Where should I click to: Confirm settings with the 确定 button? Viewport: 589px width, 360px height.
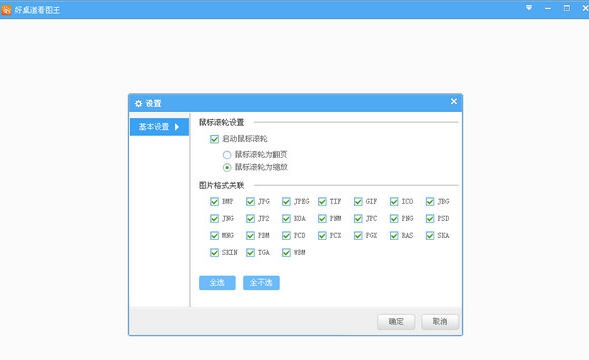click(396, 322)
